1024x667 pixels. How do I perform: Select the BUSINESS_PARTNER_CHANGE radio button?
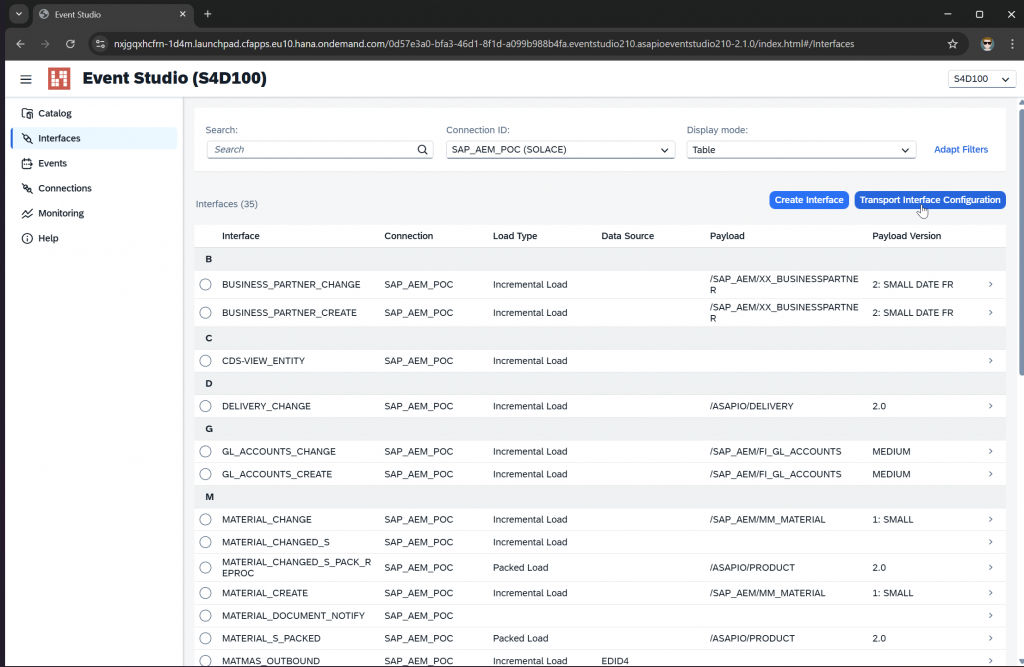pyautogui.click(x=206, y=285)
